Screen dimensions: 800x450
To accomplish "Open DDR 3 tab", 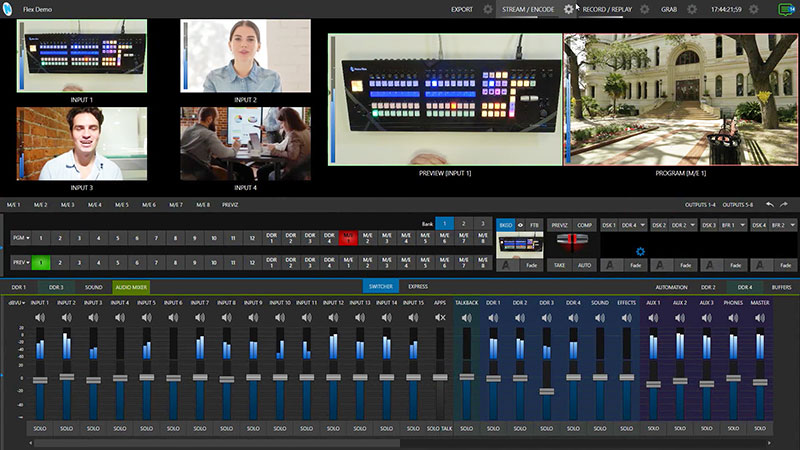I will coord(56,287).
